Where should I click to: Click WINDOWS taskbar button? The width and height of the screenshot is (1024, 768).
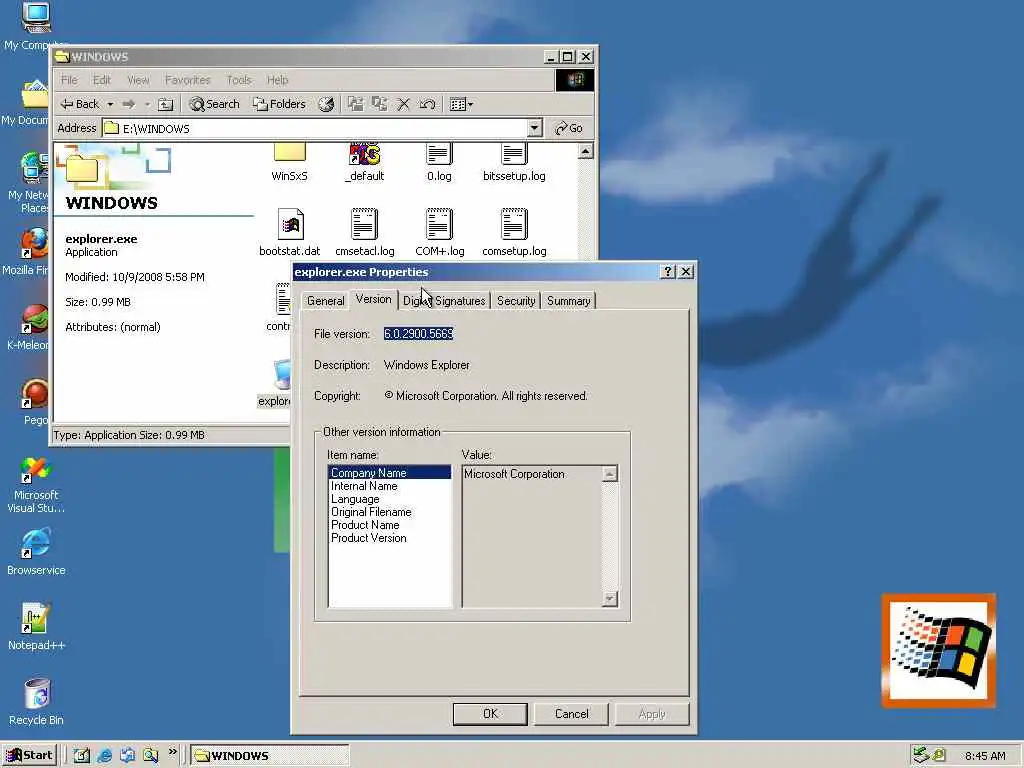270,756
